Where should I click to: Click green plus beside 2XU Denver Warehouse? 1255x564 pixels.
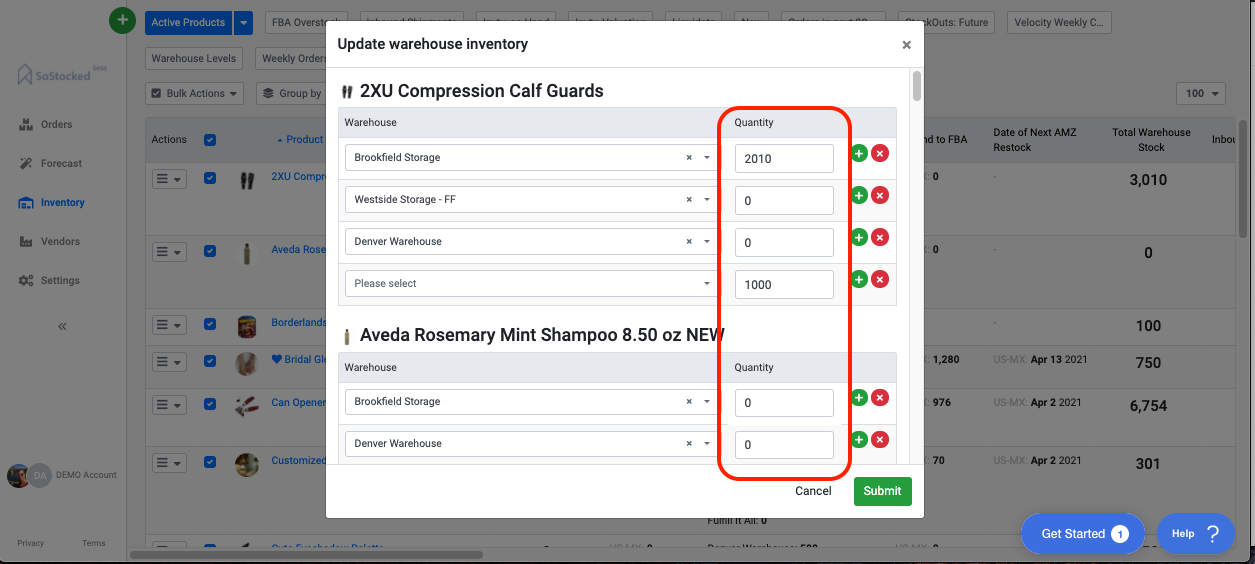click(x=859, y=237)
